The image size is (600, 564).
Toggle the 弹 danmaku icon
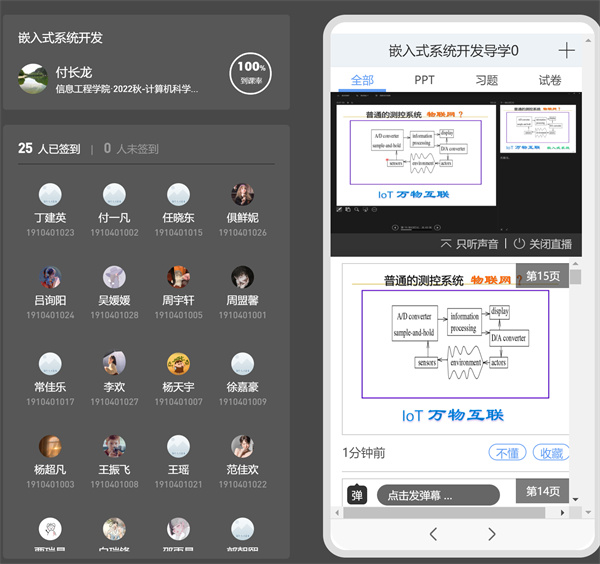coord(357,495)
